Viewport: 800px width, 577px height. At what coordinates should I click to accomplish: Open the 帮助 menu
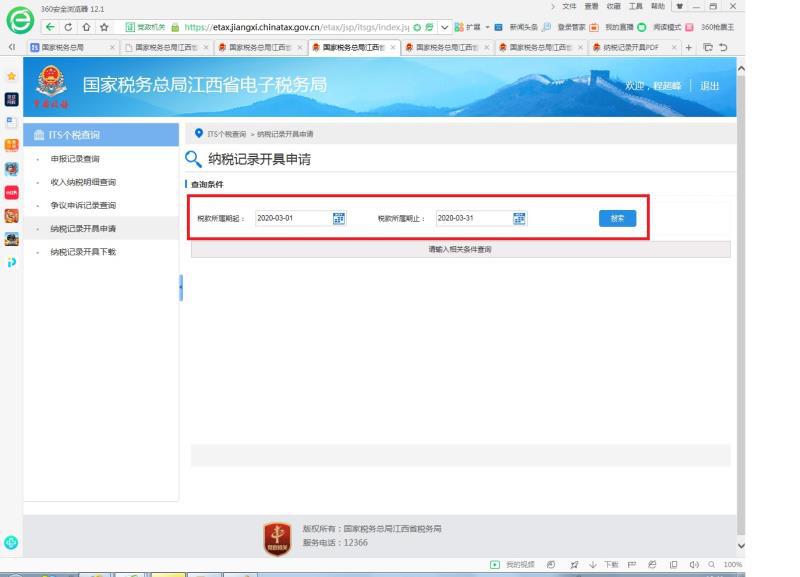tap(658, 6)
